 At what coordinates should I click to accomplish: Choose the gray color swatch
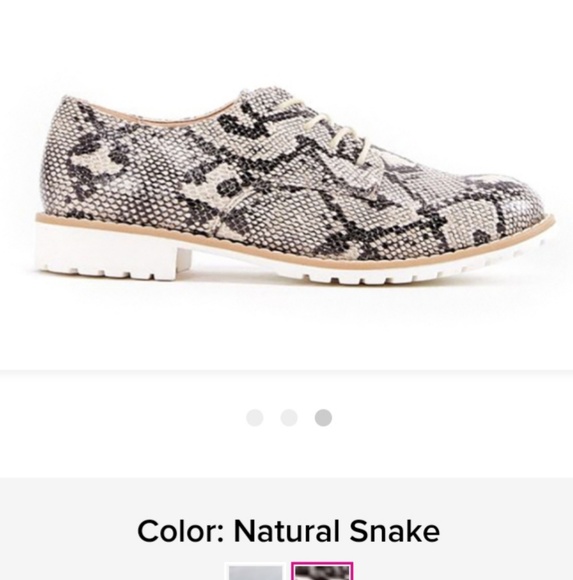click(255, 571)
